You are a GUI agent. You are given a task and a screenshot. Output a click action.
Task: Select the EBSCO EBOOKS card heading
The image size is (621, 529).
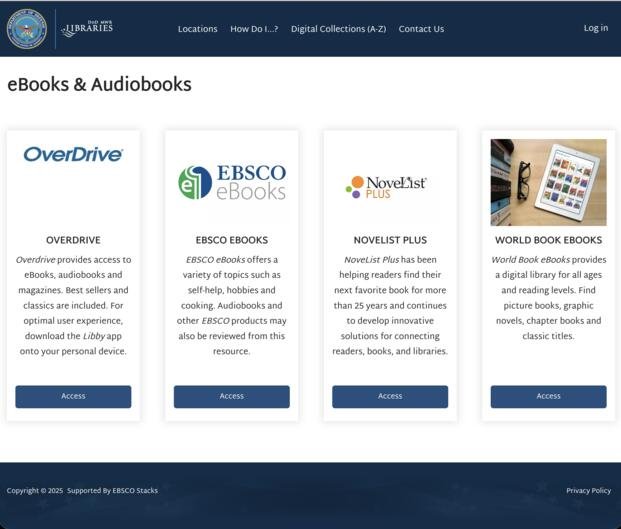click(231, 240)
